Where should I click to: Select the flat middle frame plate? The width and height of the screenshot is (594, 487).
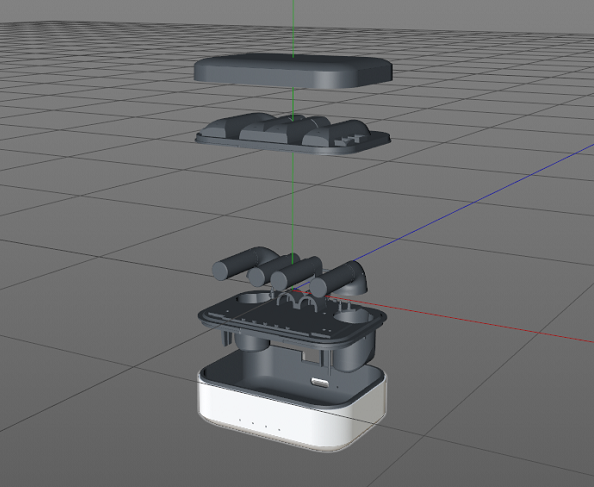coord(292,318)
